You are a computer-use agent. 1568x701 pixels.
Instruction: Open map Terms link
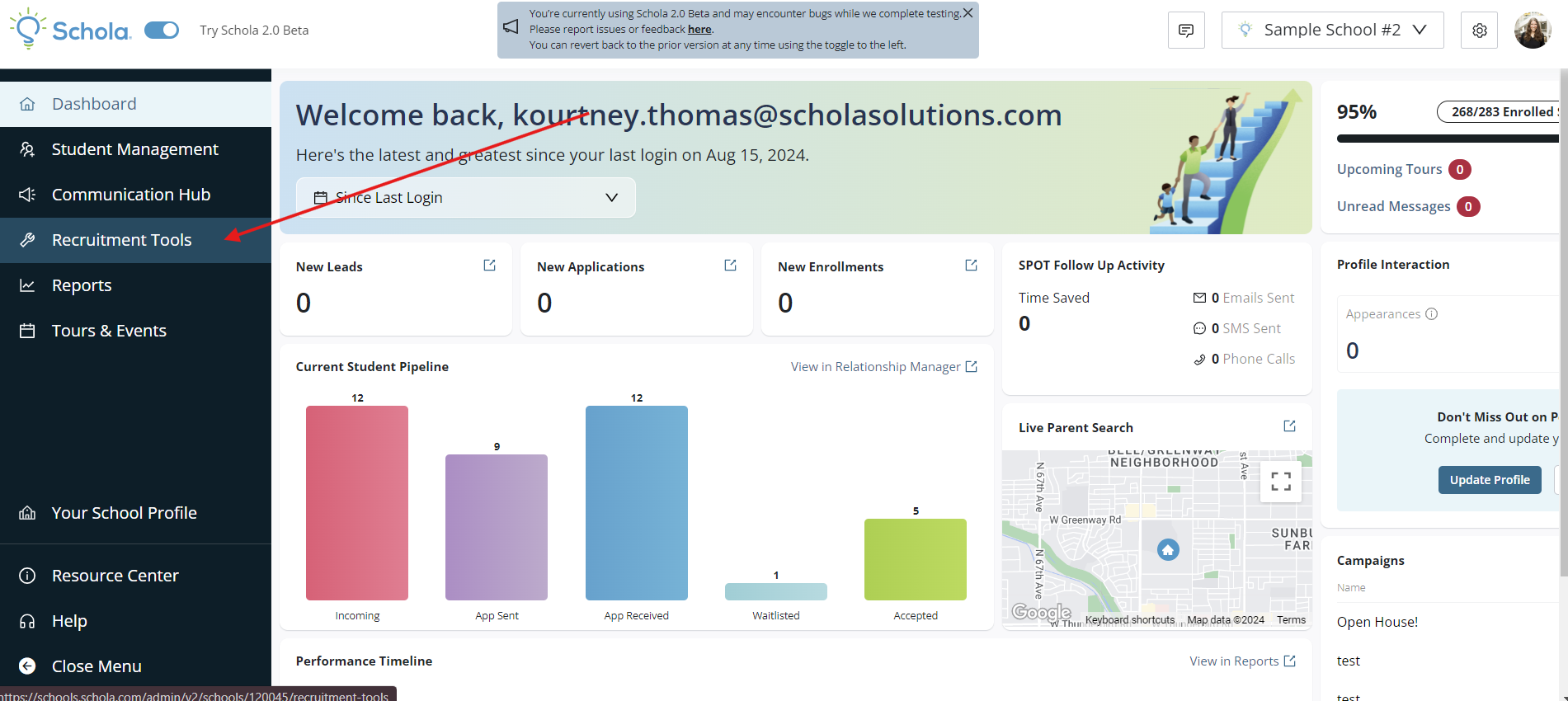[x=1291, y=620]
